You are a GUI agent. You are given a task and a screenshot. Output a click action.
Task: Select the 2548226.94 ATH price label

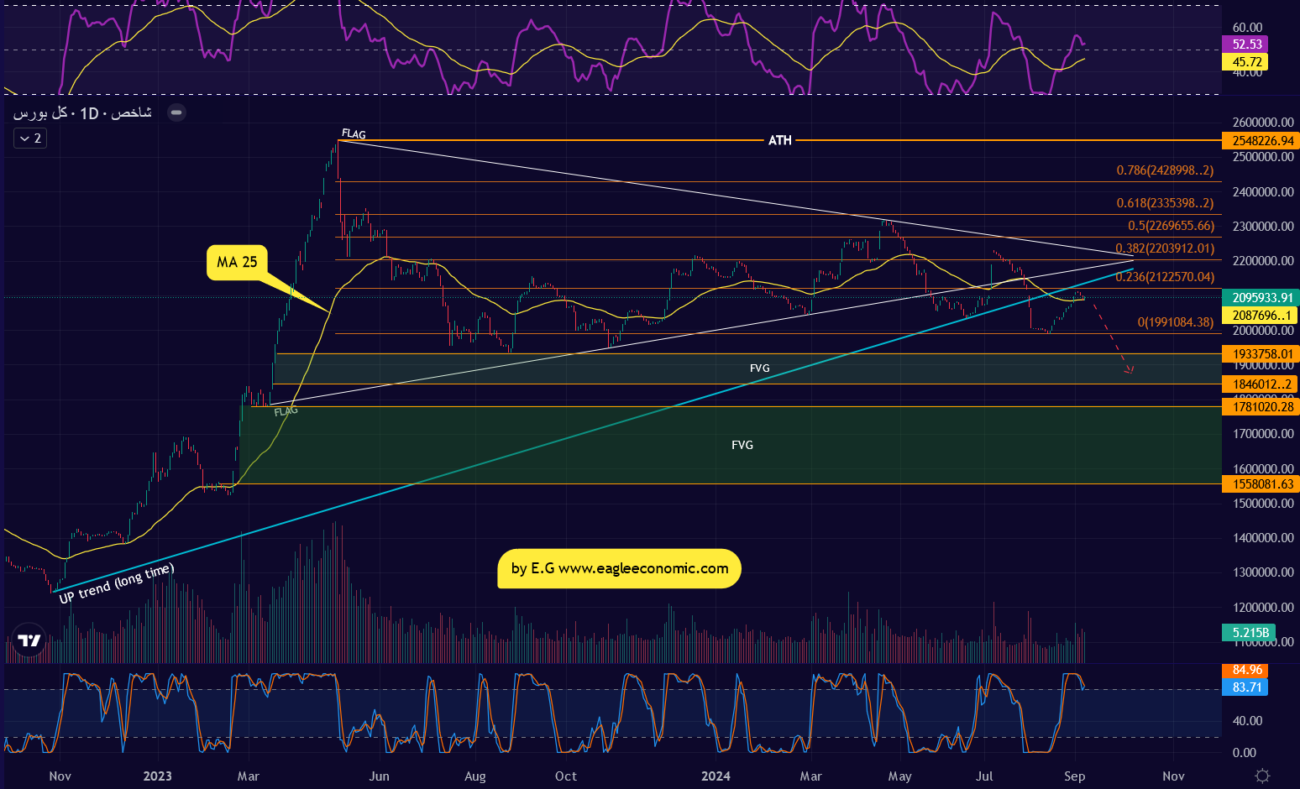click(x=1259, y=141)
